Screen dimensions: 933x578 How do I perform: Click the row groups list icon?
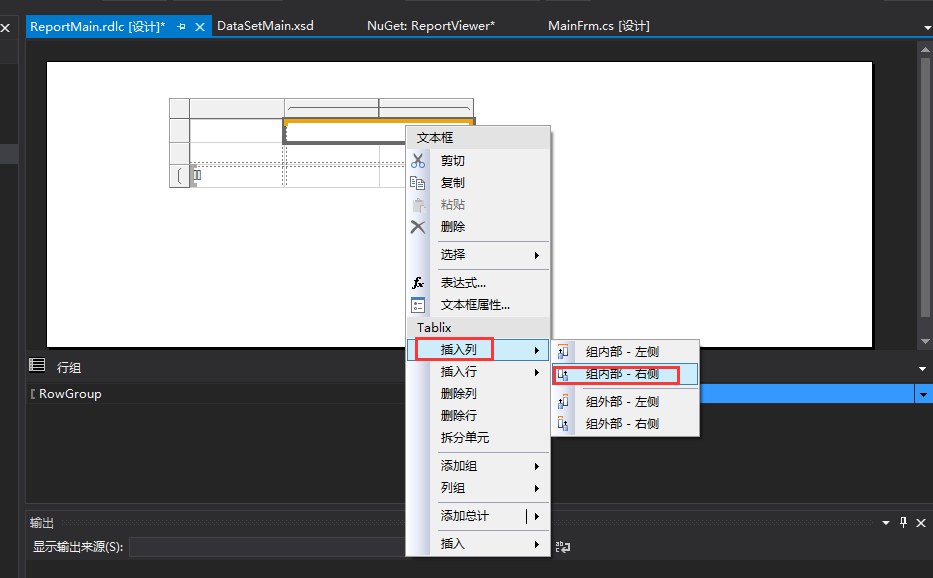(37, 365)
